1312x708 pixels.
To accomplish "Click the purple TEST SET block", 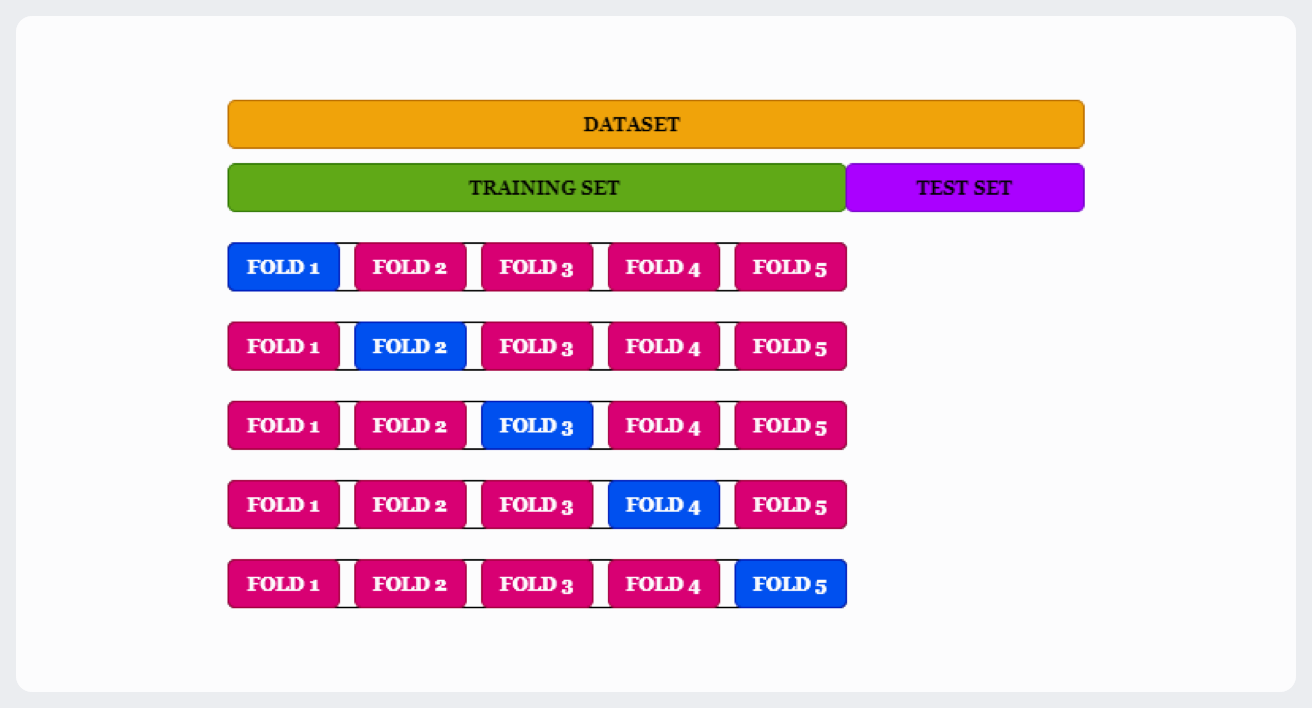I will 965,188.
